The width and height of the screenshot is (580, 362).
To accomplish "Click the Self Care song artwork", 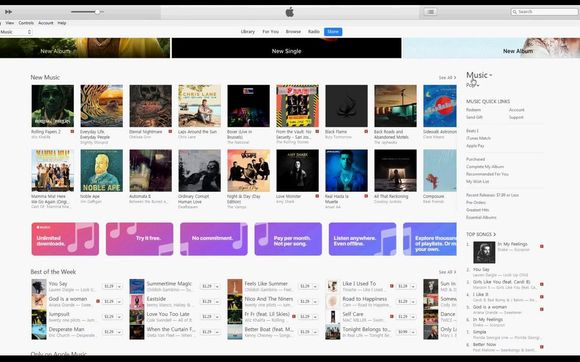I will [x=333, y=317].
